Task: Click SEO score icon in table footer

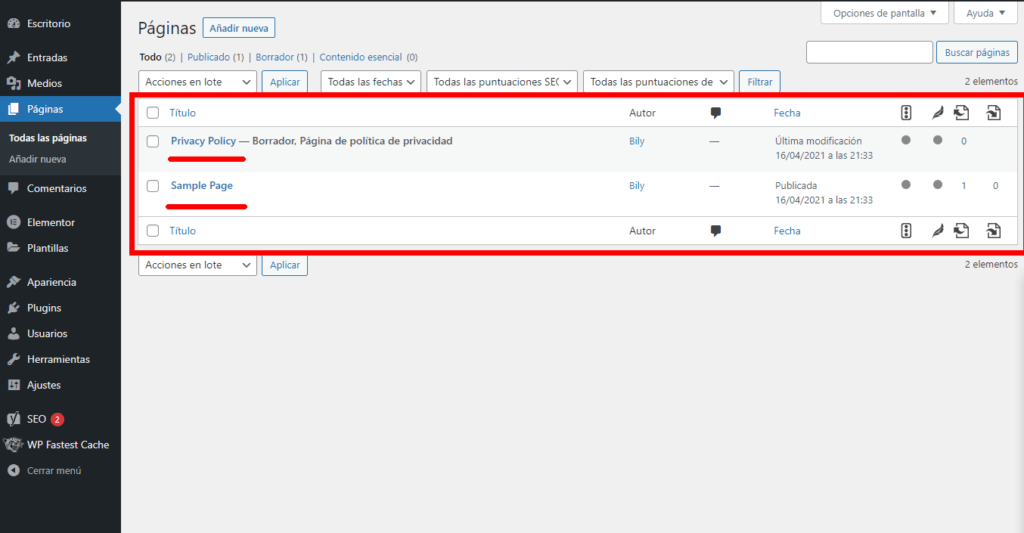Action: click(x=906, y=231)
